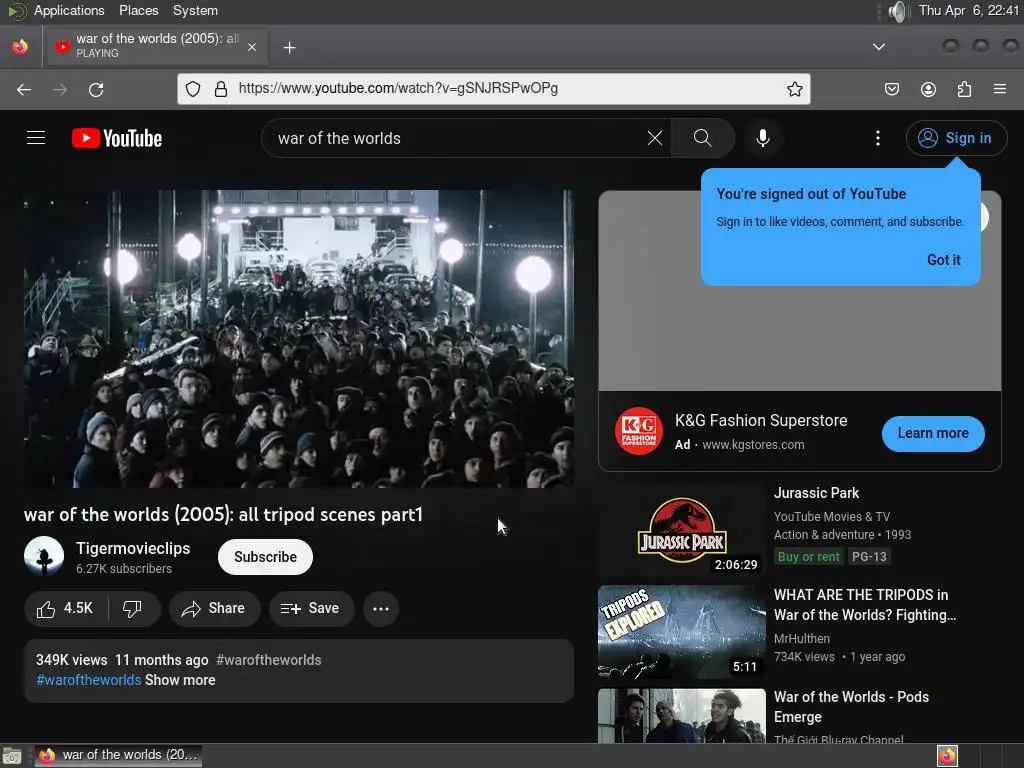Open WHAT ARE THE TRIPODS video title
Screen dimensions: 1024x768
(x=865, y=605)
